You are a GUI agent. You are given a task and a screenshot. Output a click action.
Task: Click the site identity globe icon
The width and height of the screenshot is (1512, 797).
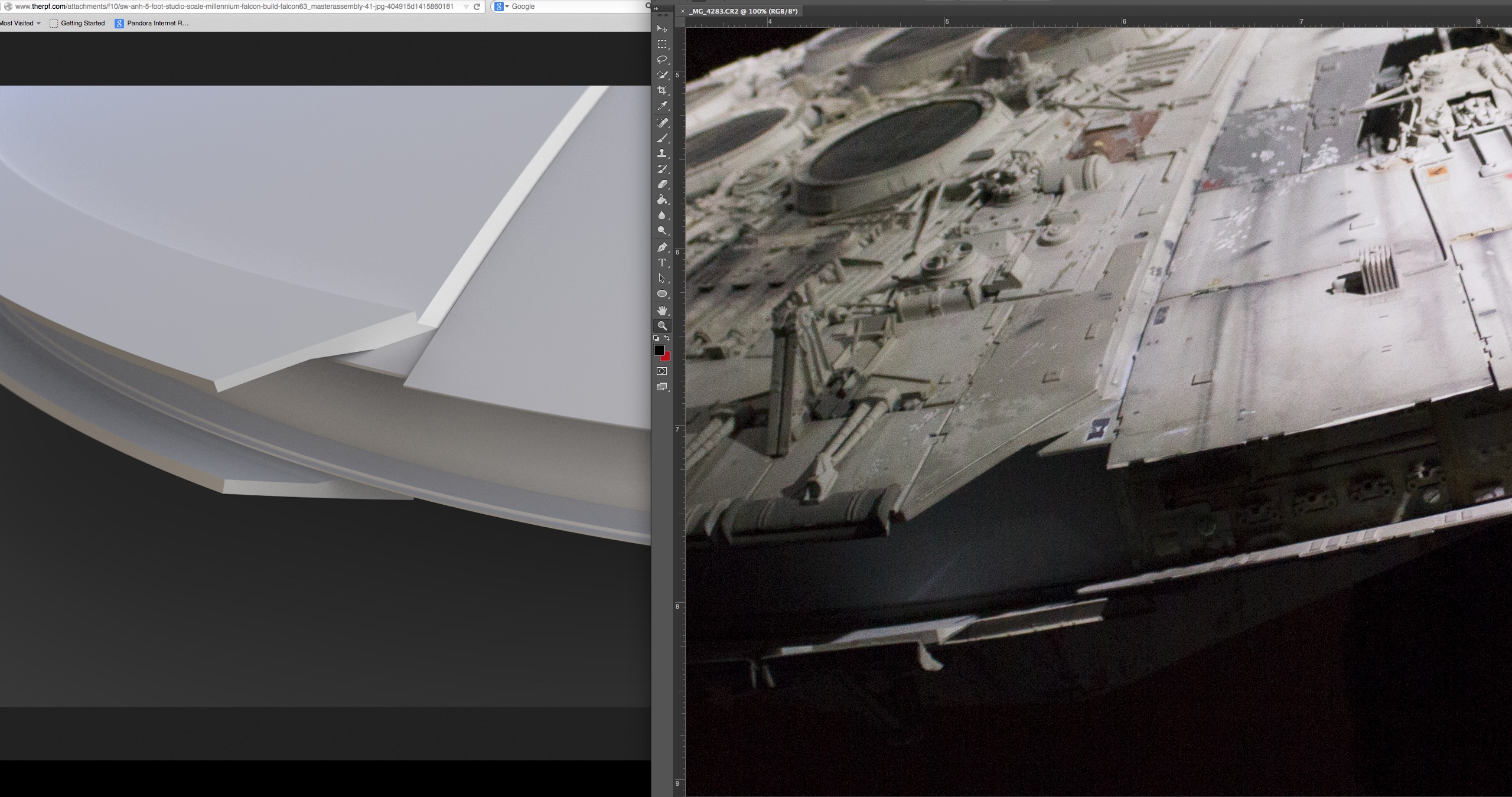click(x=8, y=6)
